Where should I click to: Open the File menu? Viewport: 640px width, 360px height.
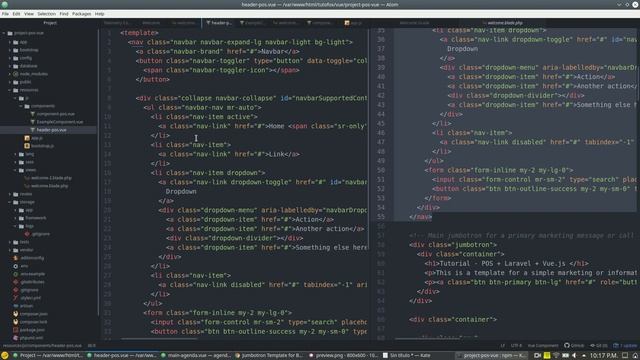click(x=5, y=13)
